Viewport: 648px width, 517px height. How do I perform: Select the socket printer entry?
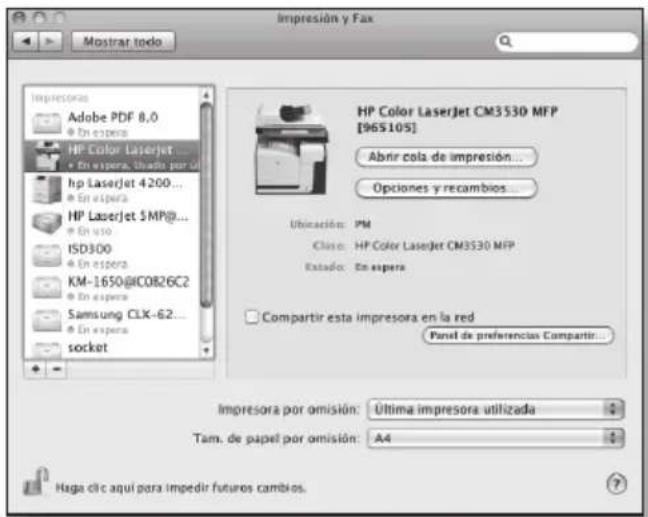(112, 349)
